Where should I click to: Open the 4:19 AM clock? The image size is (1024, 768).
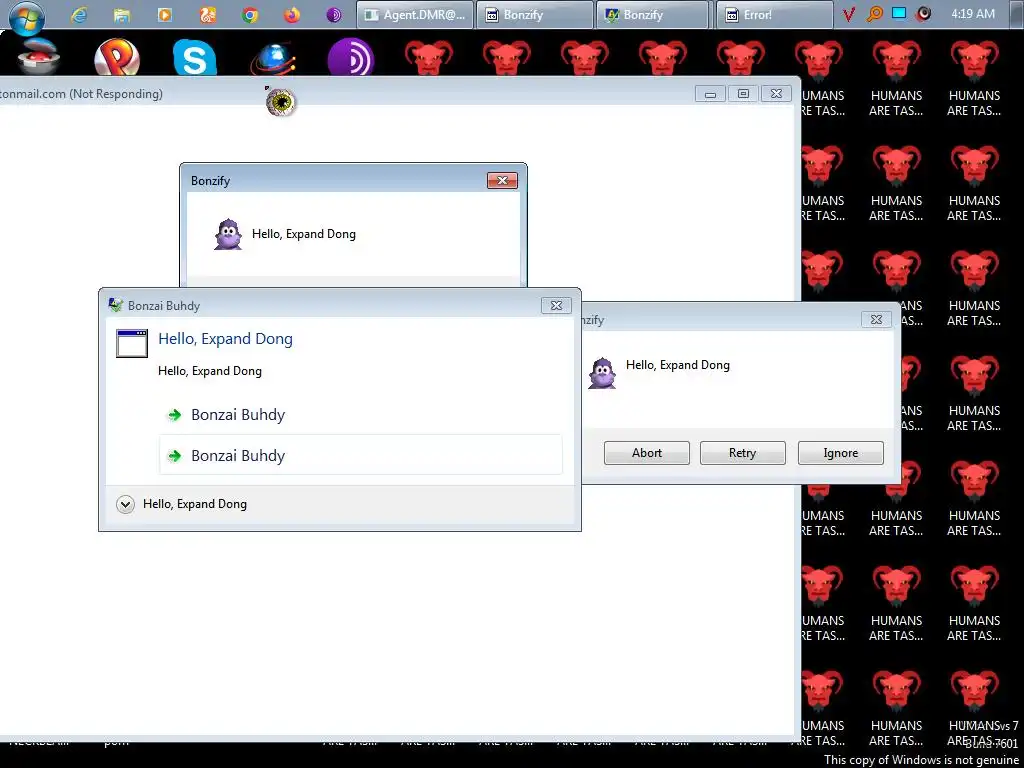[972, 14]
